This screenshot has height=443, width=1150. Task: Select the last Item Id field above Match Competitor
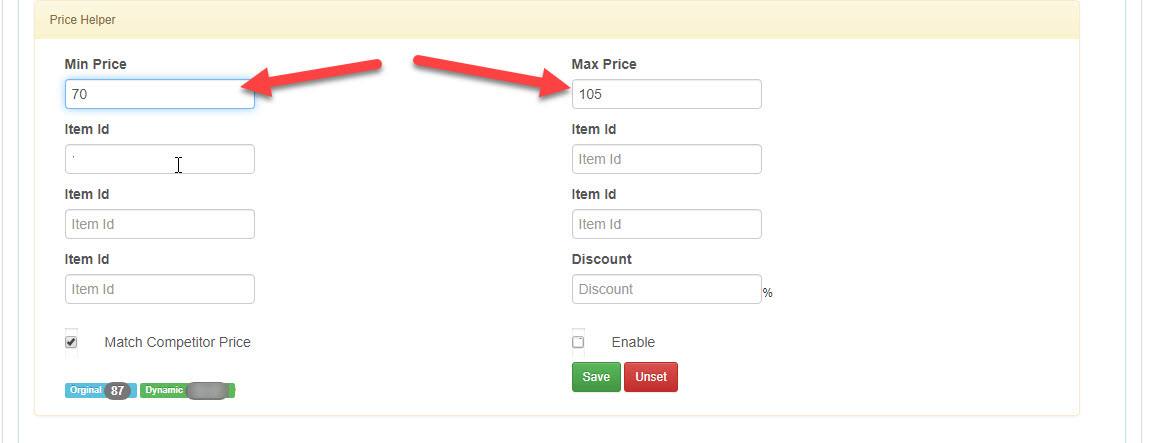click(x=160, y=289)
